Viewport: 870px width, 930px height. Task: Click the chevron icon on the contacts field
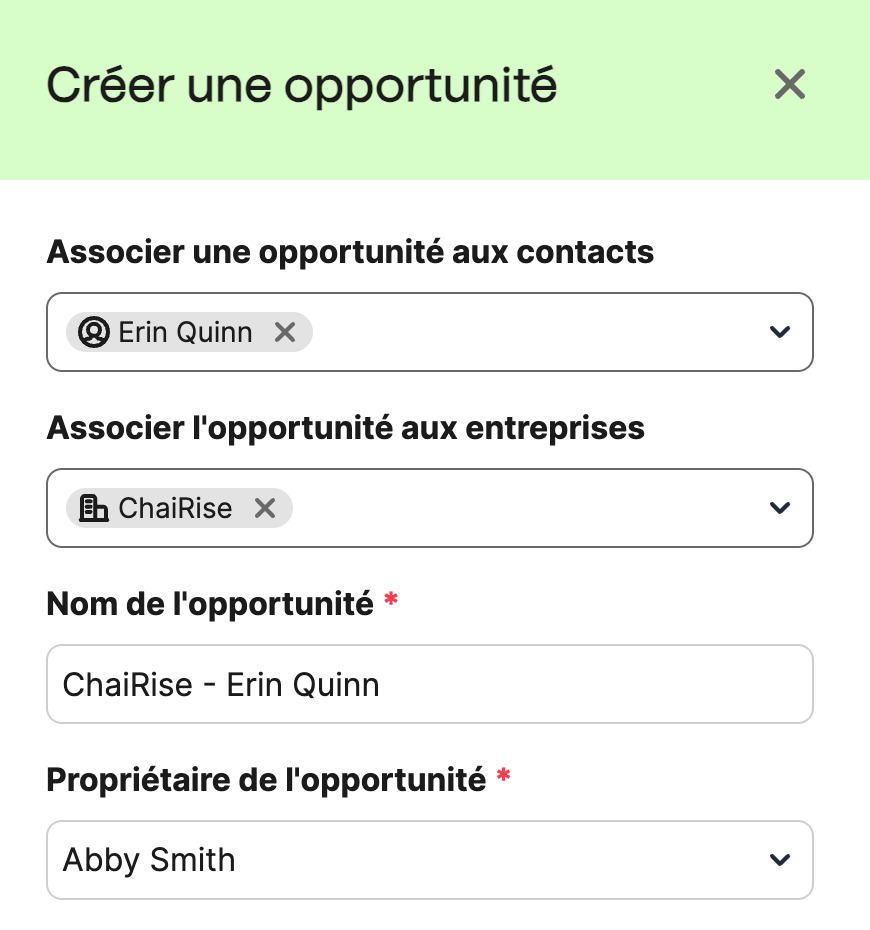click(x=779, y=332)
